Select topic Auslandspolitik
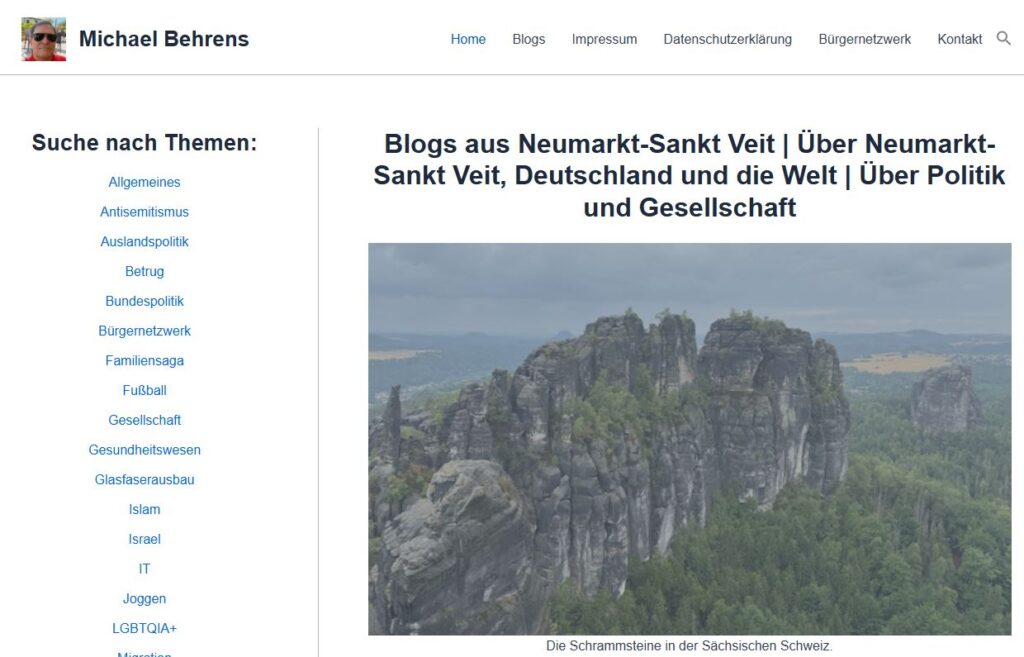Screen dimensions: 1024x657 point(144,242)
